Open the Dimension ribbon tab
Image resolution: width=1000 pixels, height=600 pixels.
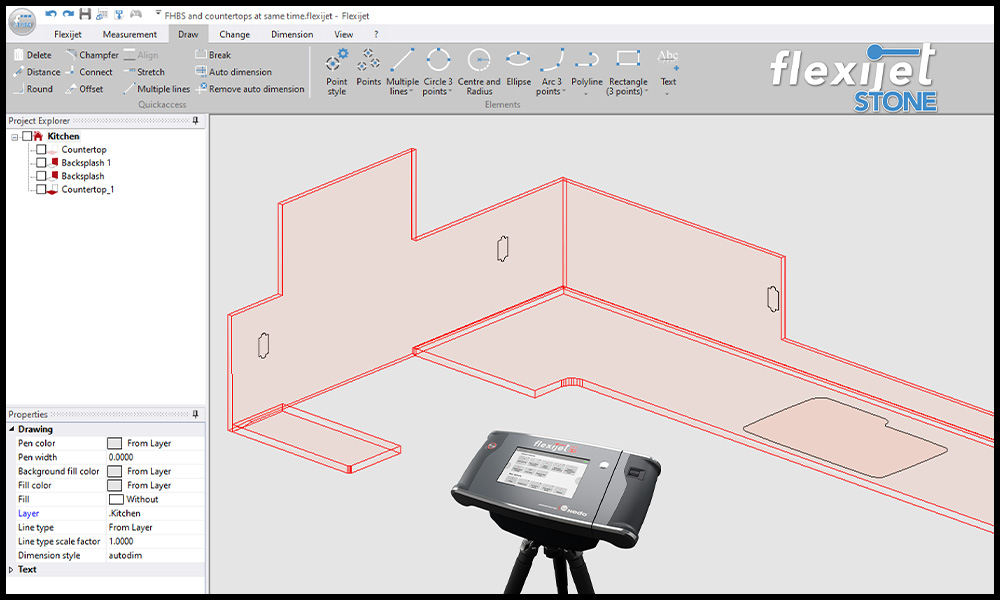pyautogui.click(x=292, y=34)
